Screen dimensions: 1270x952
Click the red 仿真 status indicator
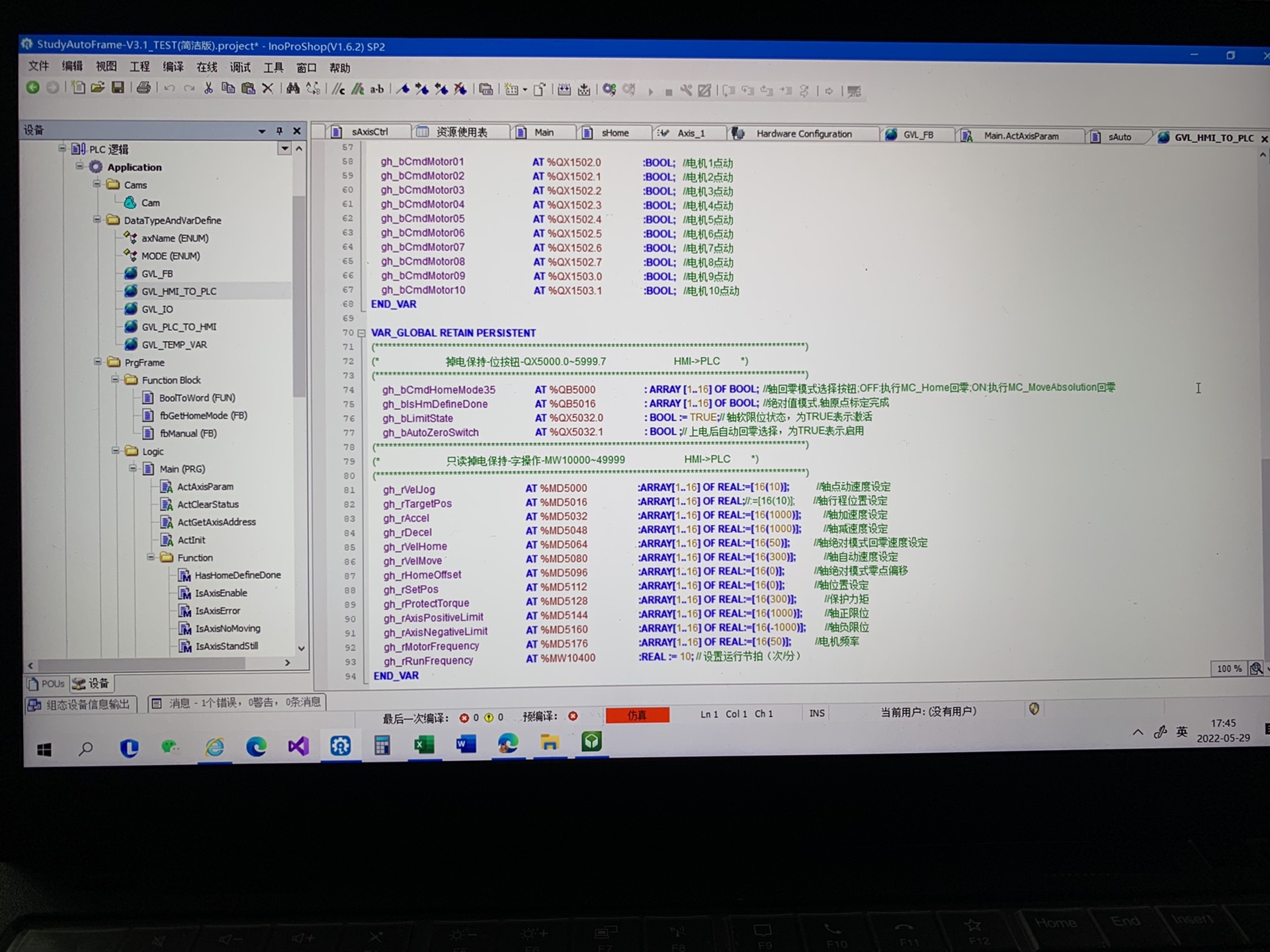[x=637, y=715]
